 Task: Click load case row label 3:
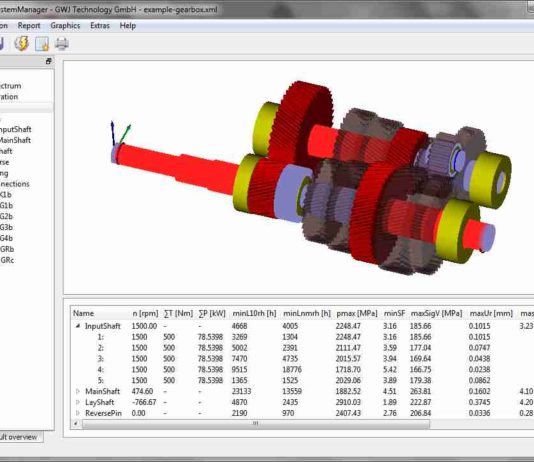pyautogui.click(x=100, y=359)
